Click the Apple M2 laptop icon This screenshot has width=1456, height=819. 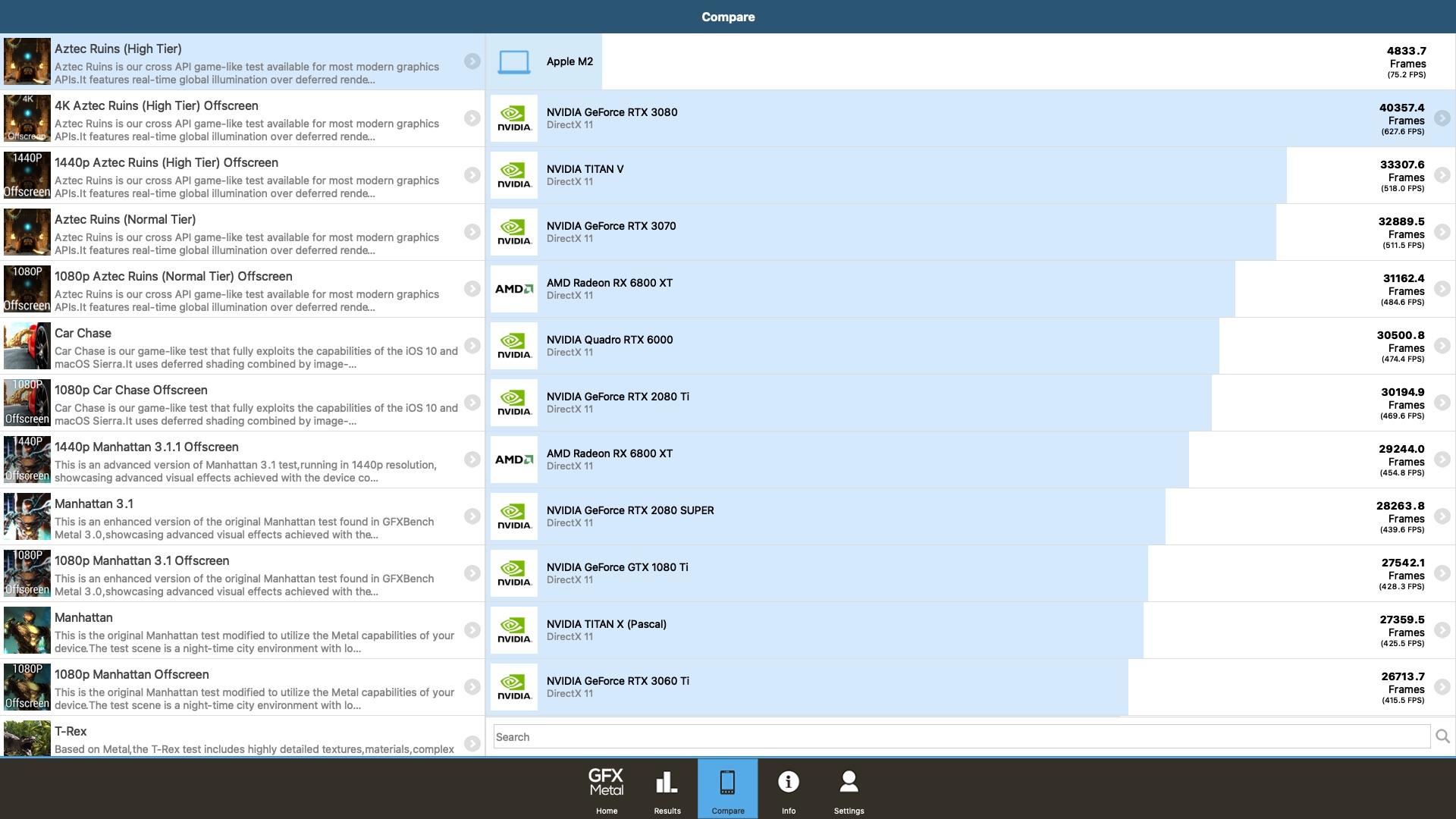513,61
